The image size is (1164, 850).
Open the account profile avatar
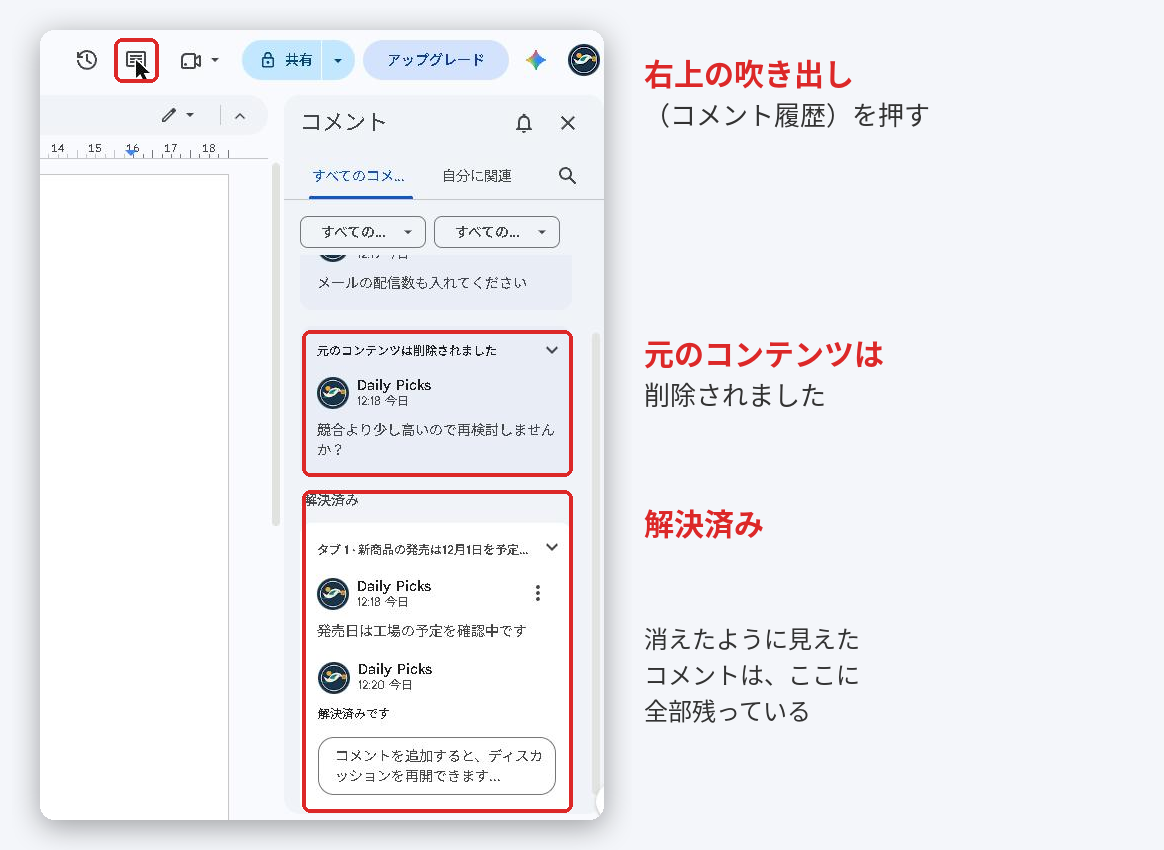pyautogui.click(x=583, y=60)
